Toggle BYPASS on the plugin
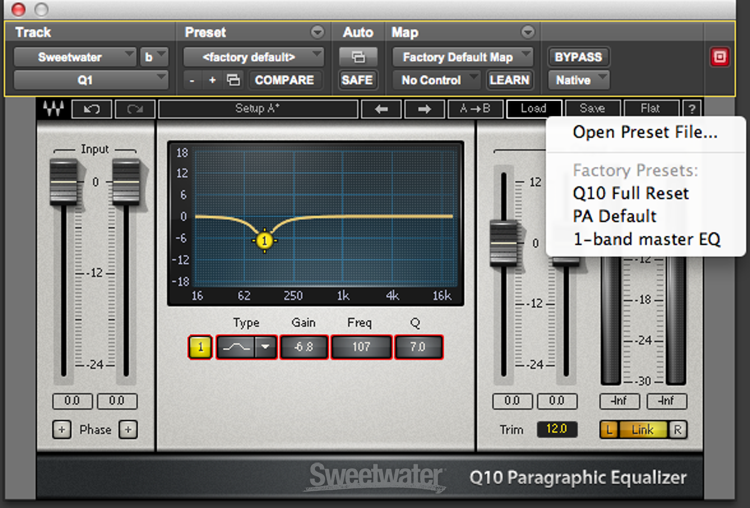 pyautogui.click(x=578, y=57)
